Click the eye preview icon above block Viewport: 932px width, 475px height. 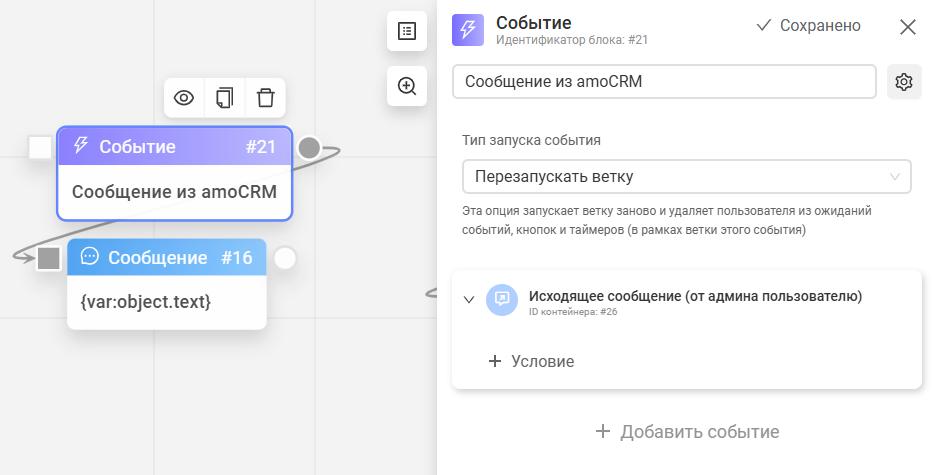[184, 98]
